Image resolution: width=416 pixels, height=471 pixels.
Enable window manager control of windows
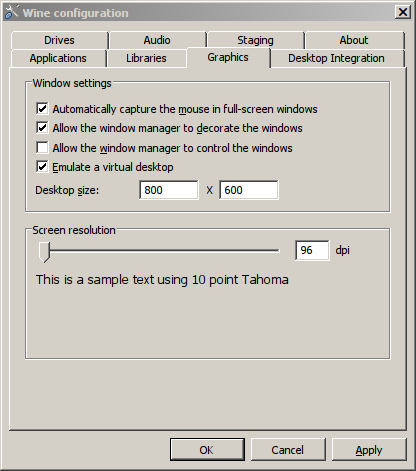[x=42, y=148]
